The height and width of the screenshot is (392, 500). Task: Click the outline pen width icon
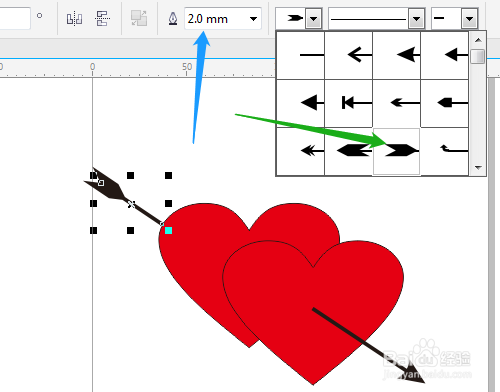point(173,19)
